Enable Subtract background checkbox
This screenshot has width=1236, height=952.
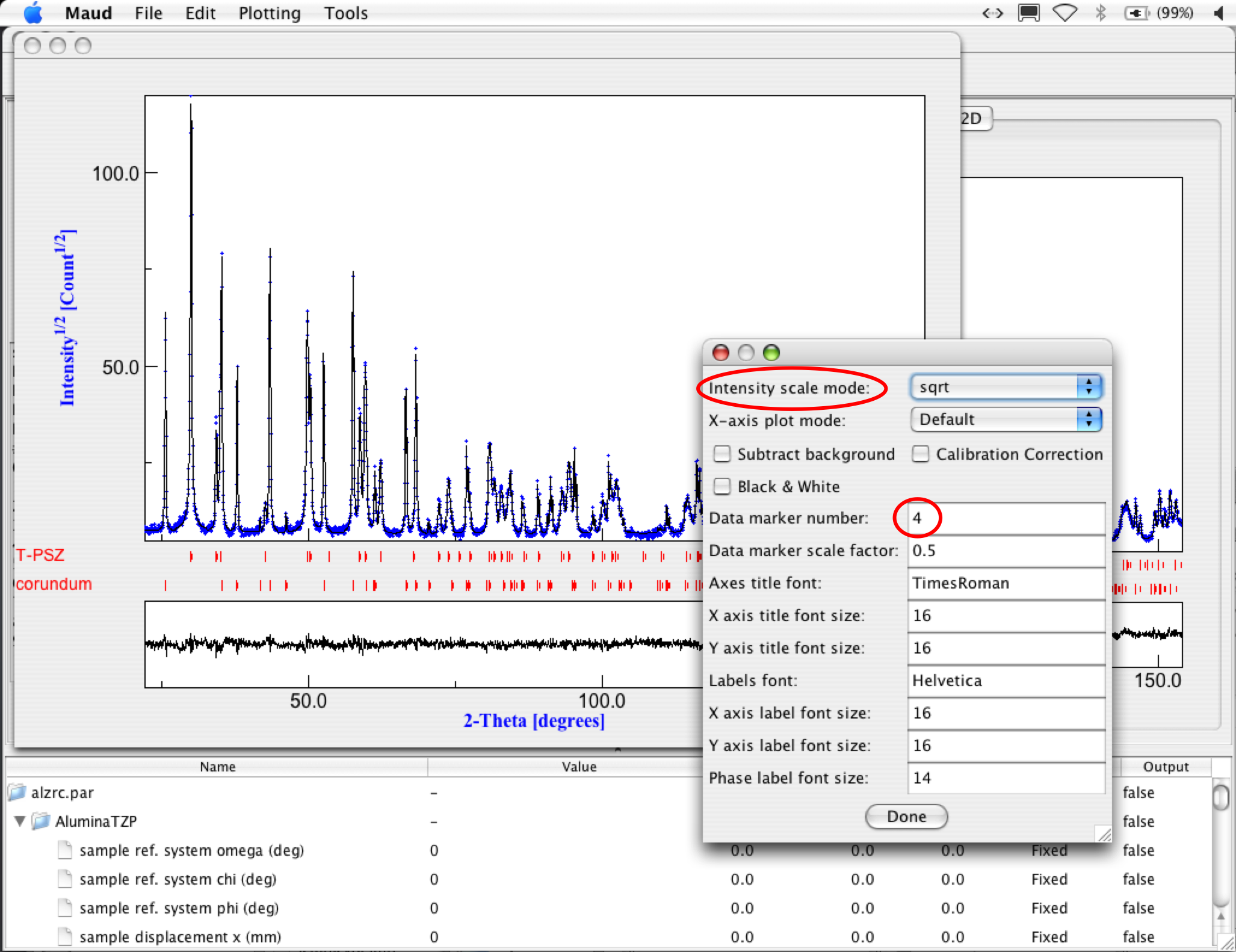(x=722, y=454)
